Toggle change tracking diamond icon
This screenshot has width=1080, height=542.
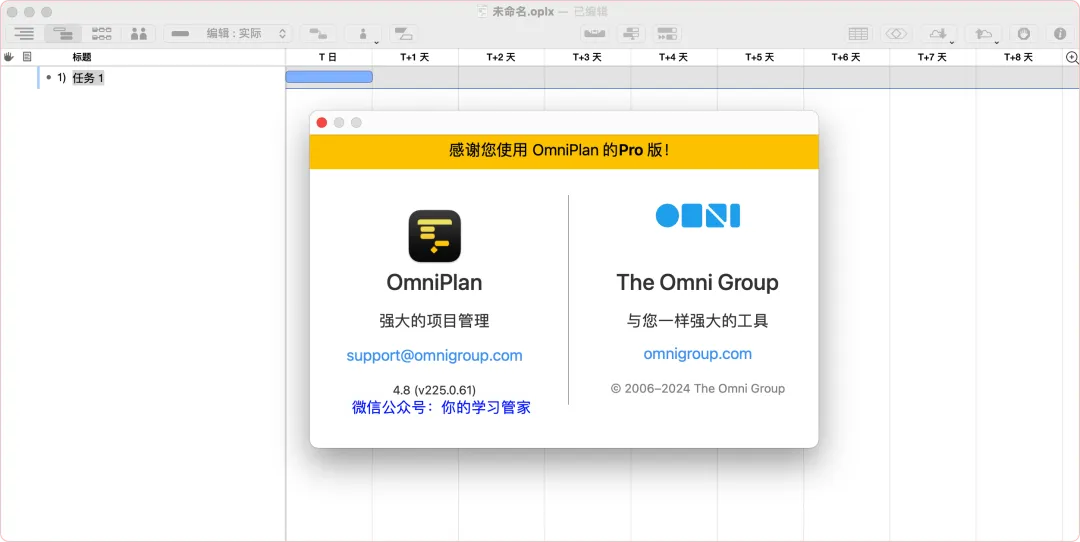pos(896,33)
